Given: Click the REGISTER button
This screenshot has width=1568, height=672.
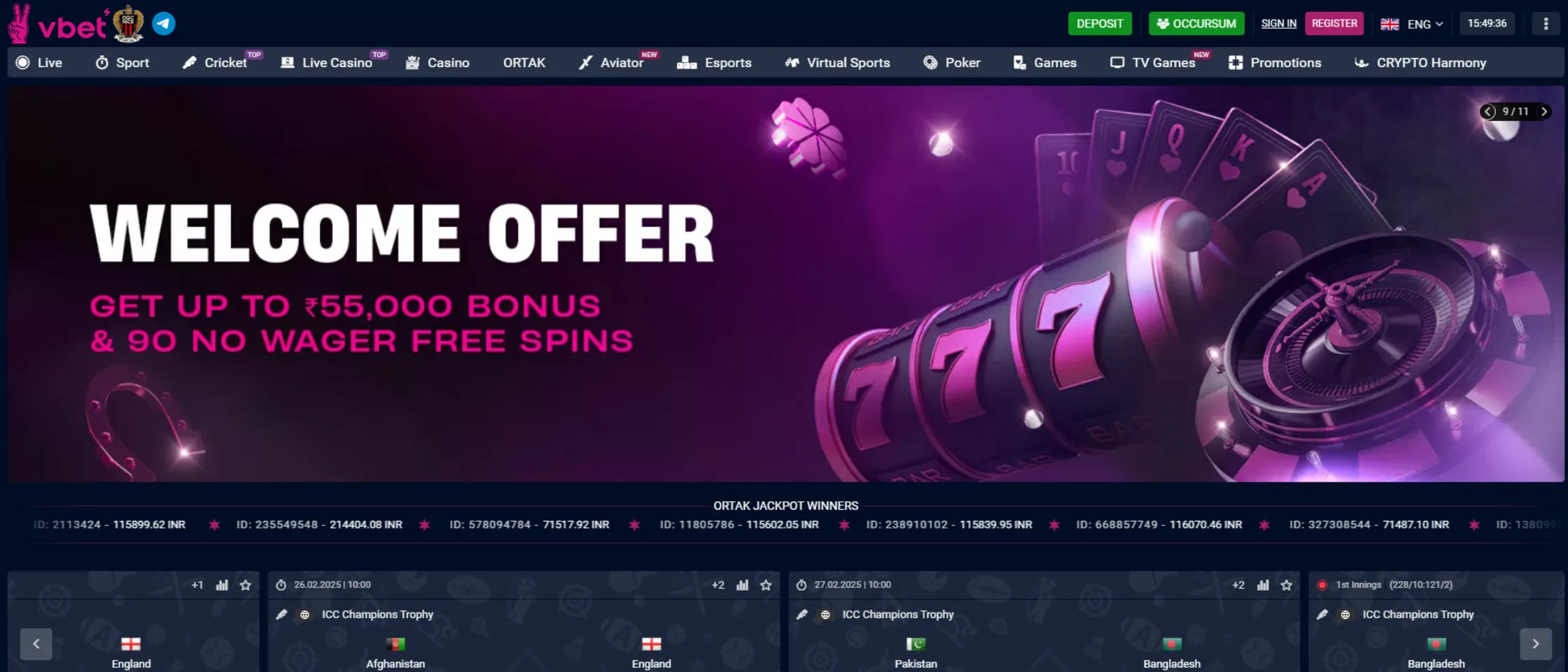Looking at the screenshot, I should click(1334, 23).
